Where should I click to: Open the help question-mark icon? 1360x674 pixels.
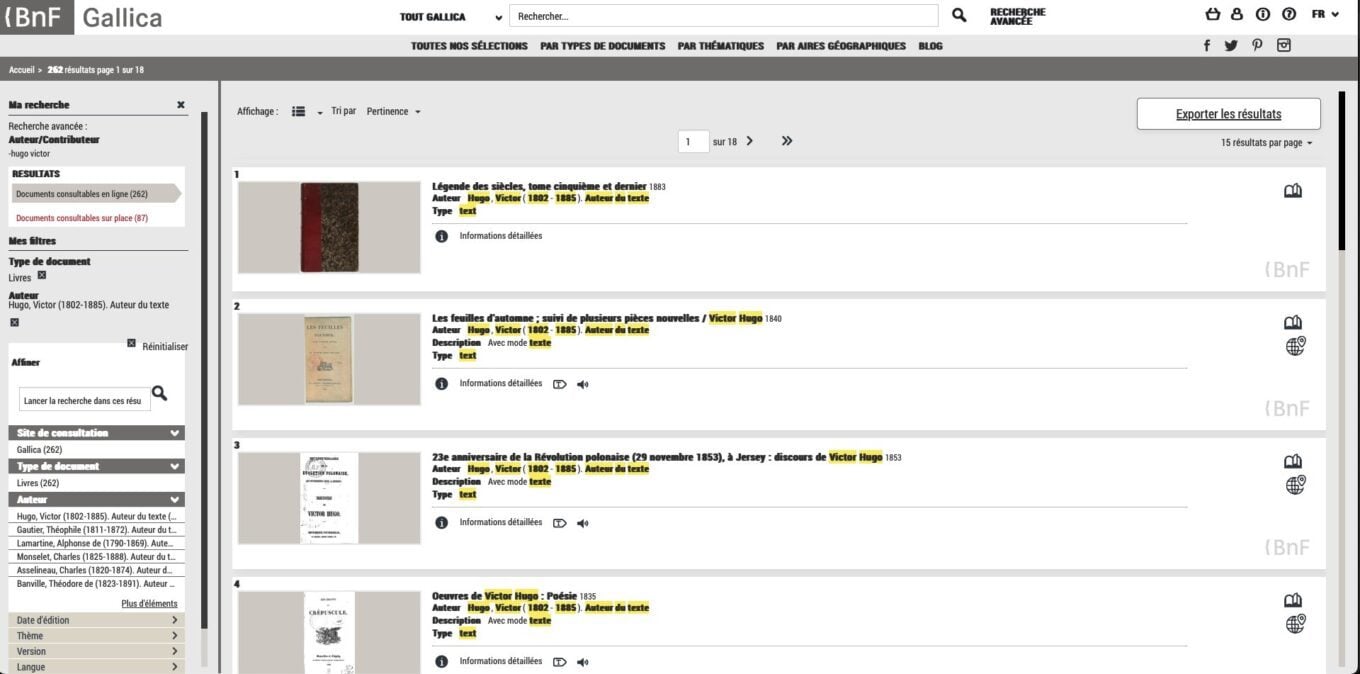(x=1289, y=15)
